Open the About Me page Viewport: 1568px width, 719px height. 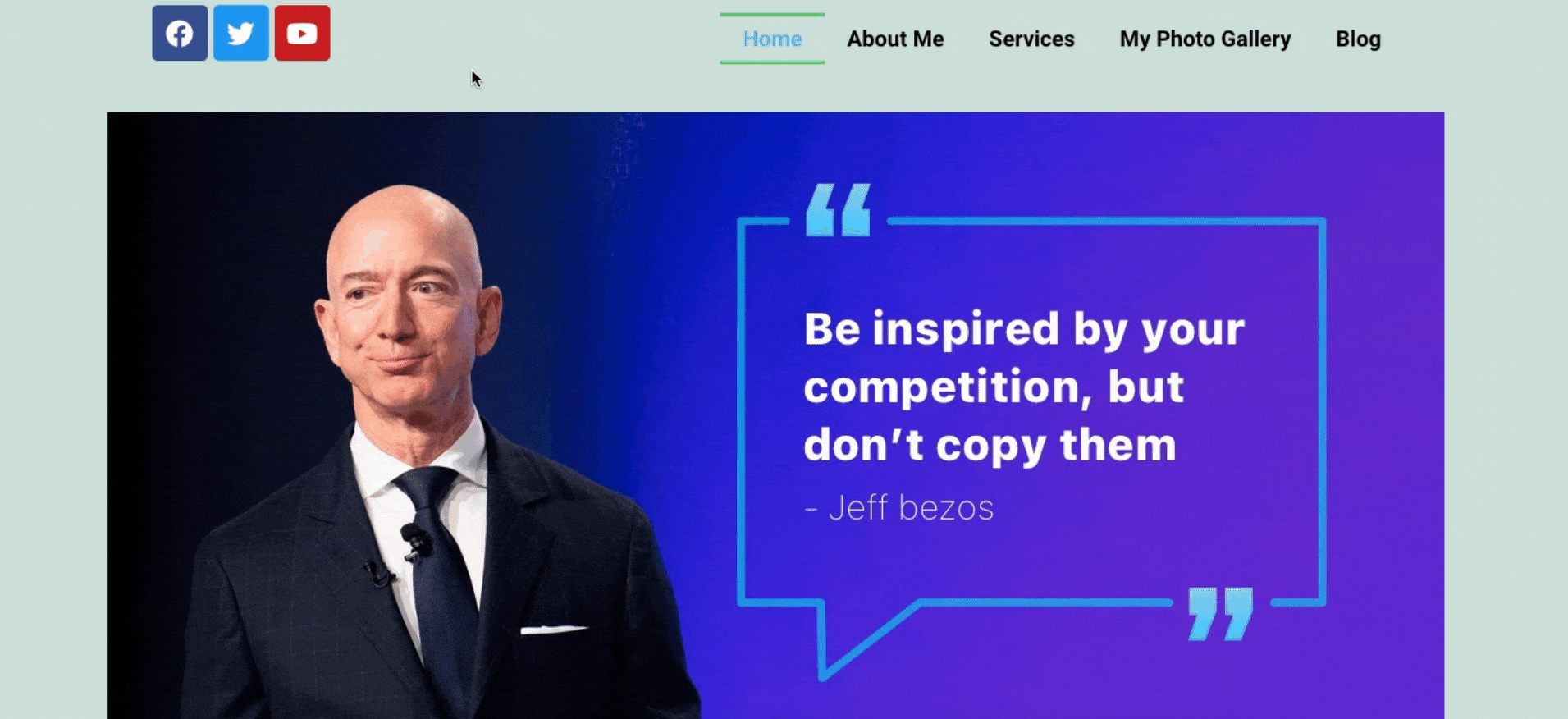click(895, 39)
